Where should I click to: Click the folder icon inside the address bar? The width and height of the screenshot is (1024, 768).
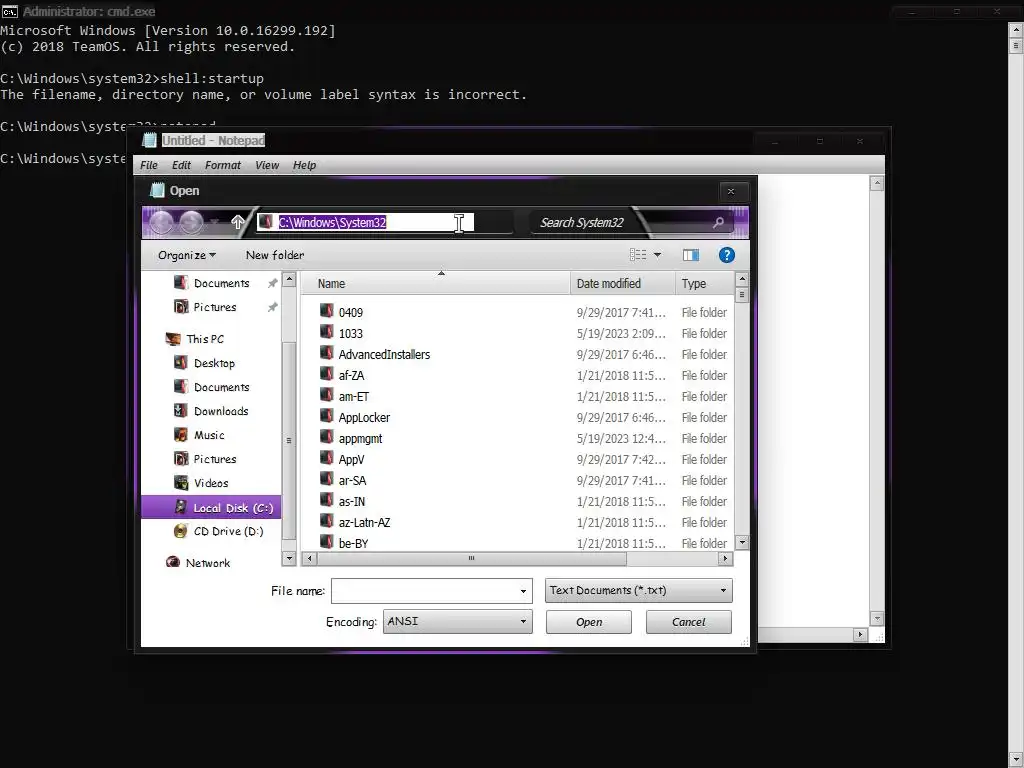(x=265, y=222)
